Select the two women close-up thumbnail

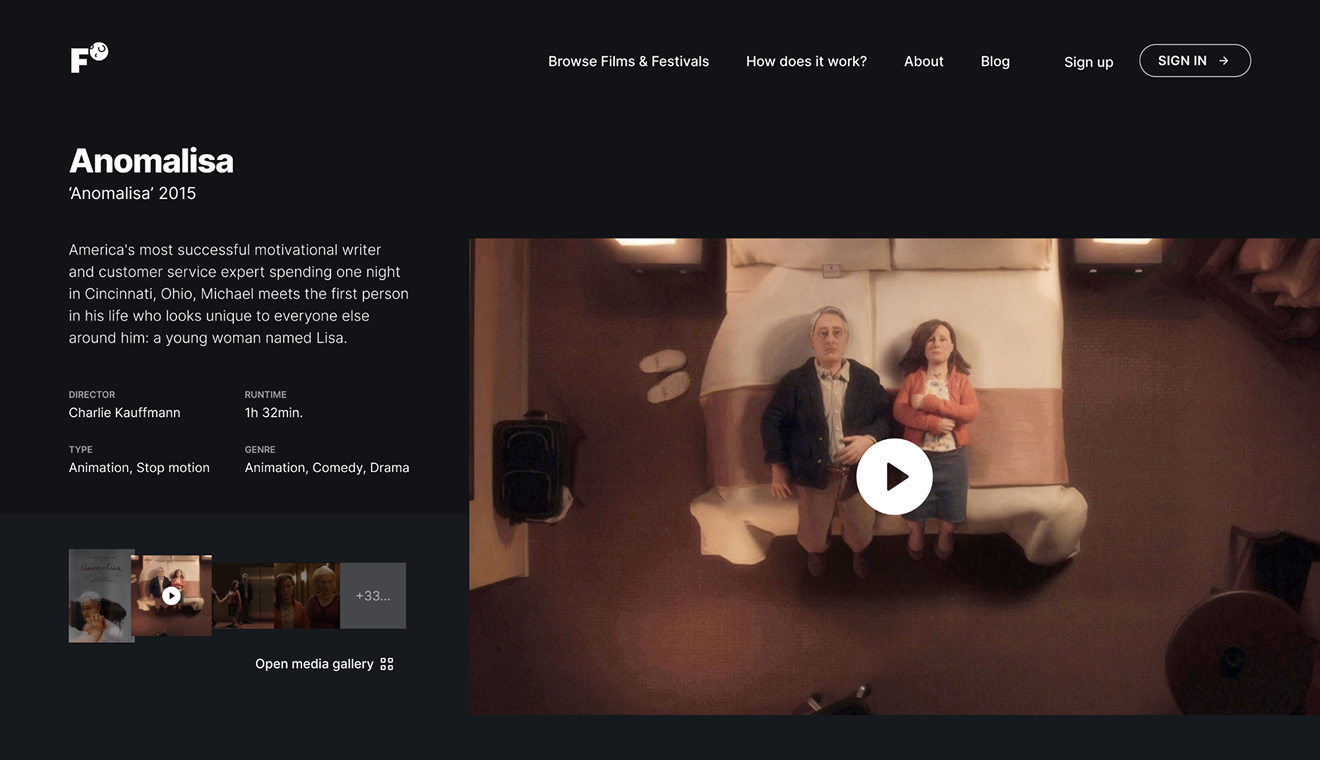tap(307, 596)
